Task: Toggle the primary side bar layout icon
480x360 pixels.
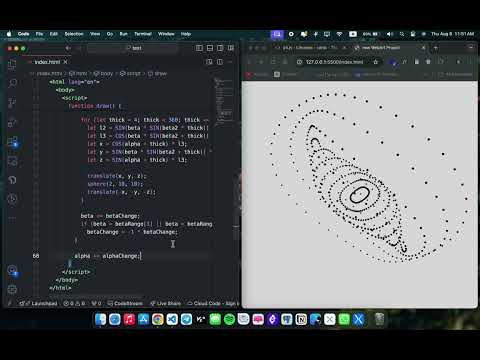Action: tap(199, 48)
